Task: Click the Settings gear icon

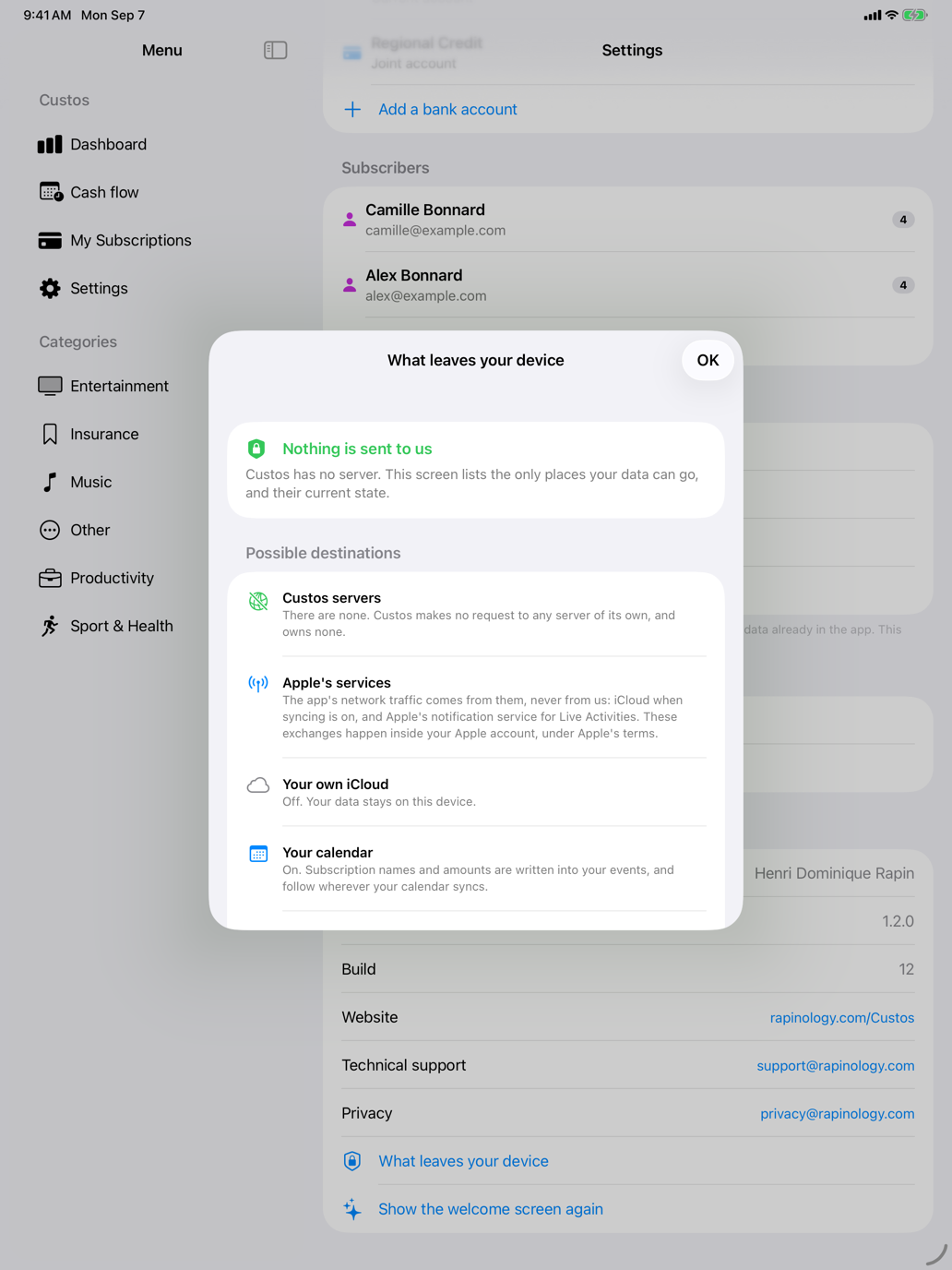Action: pyautogui.click(x=50, y=288)
